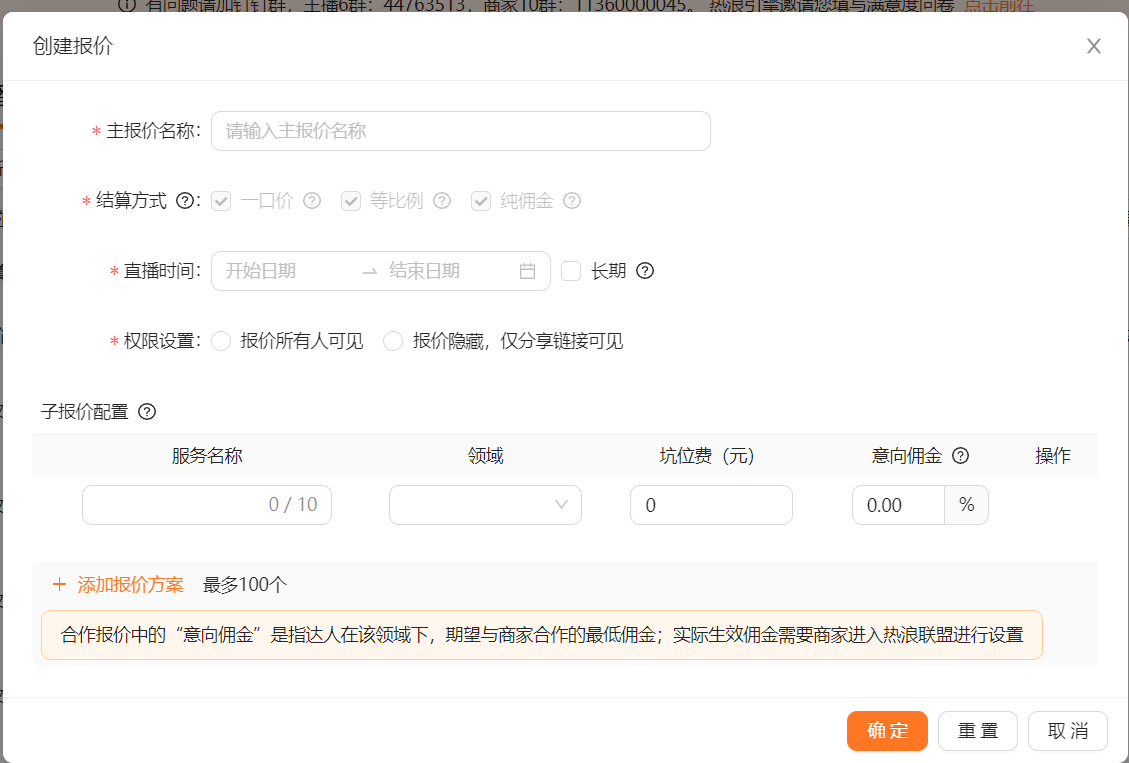Click the 主报价名称 input field
The image size is (1129, 763).
coord(461,131)
